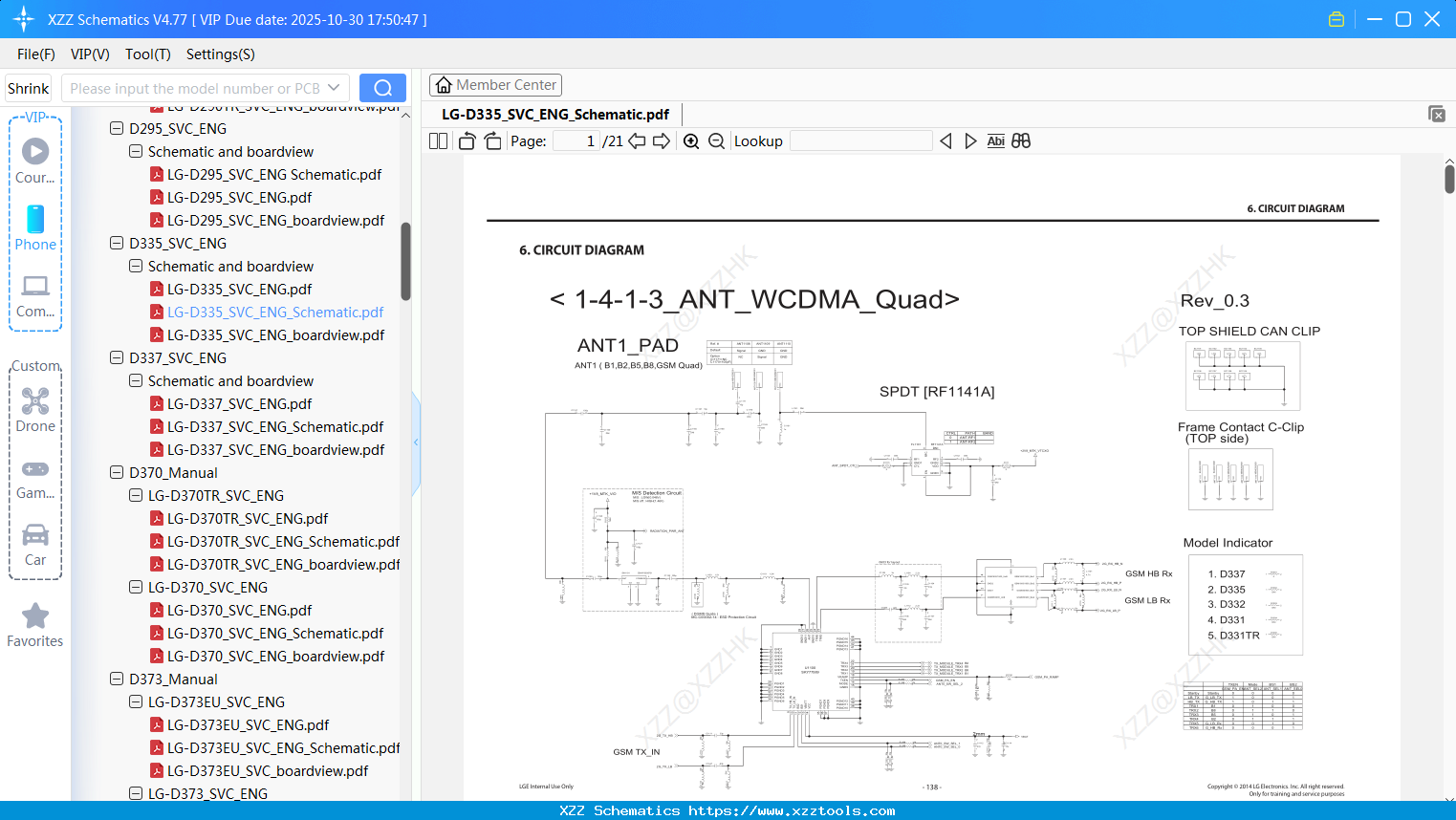This screenshot has width=1456, height=820.
Task: Rotate the schematic page clockwise
Action: pyautogui.click(x=492, y=140)
